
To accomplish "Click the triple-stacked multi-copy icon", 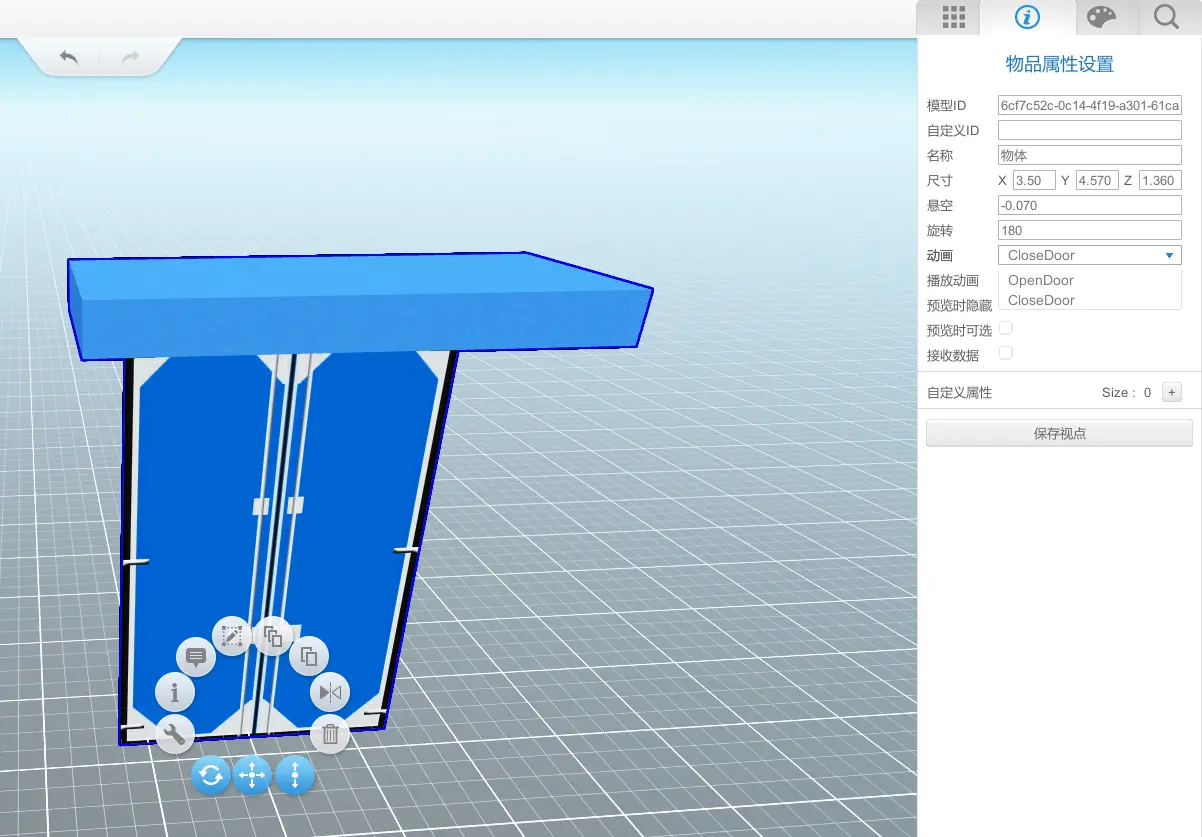I will click(273, 636).
